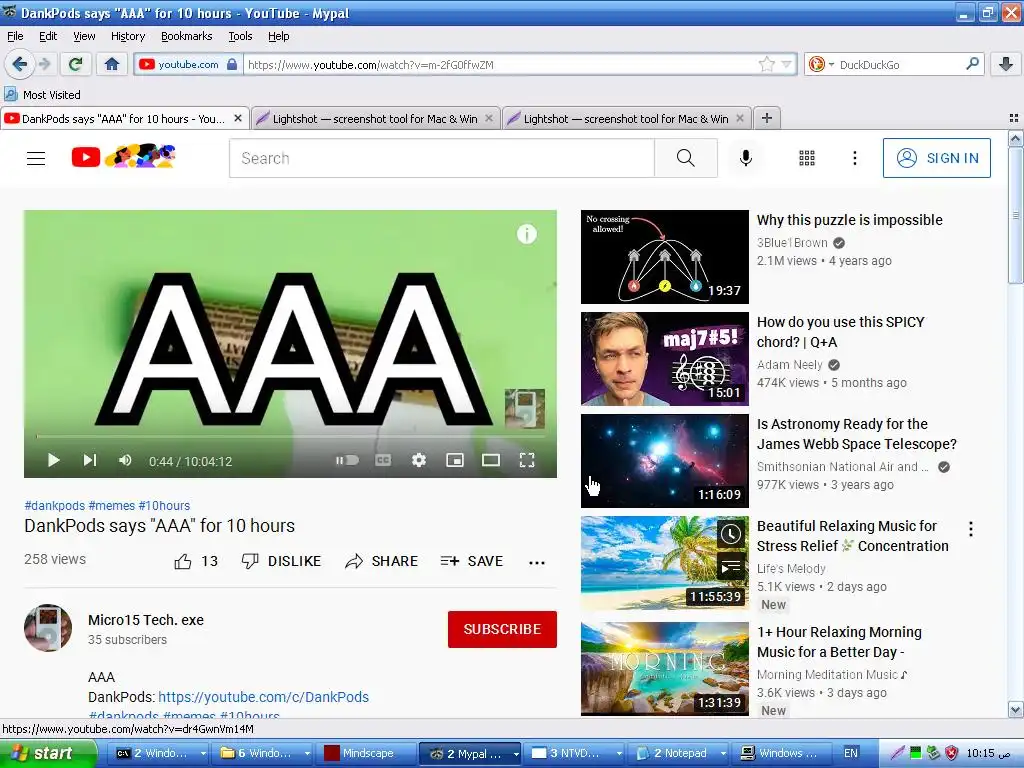
Task: Open the Bookmarks menu
Action: (x=187, y=36)
